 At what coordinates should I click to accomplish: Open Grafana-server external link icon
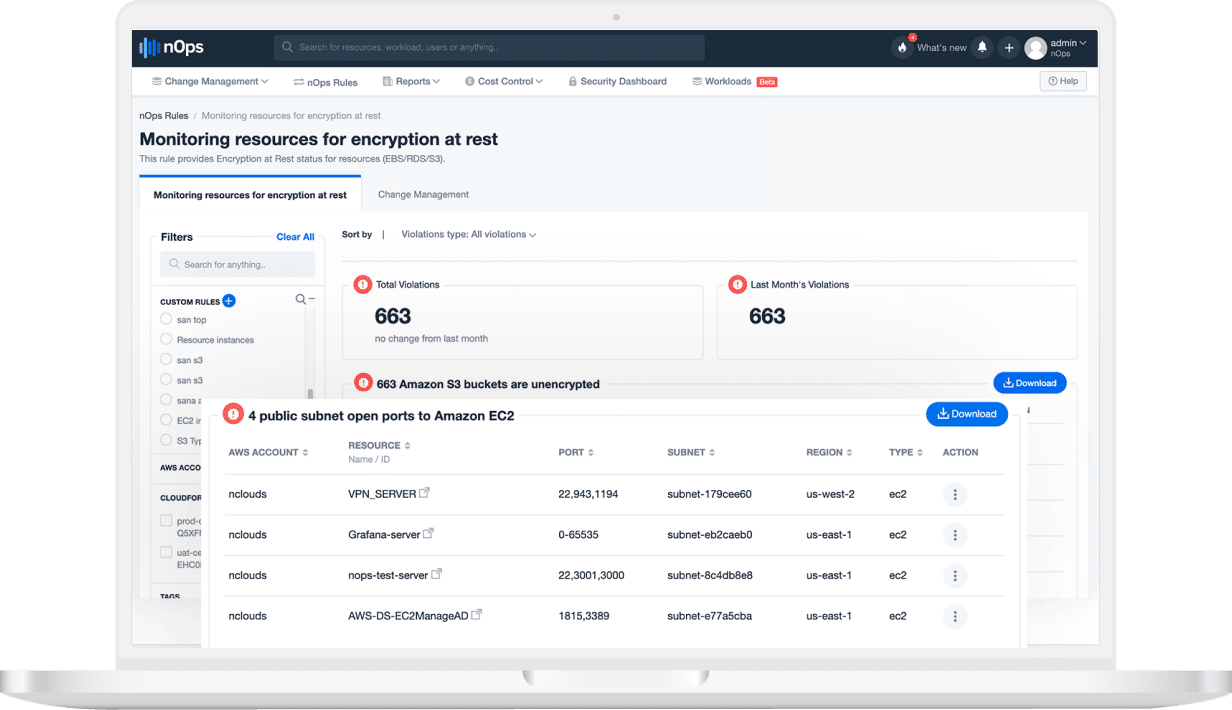(x=428, y=534)
